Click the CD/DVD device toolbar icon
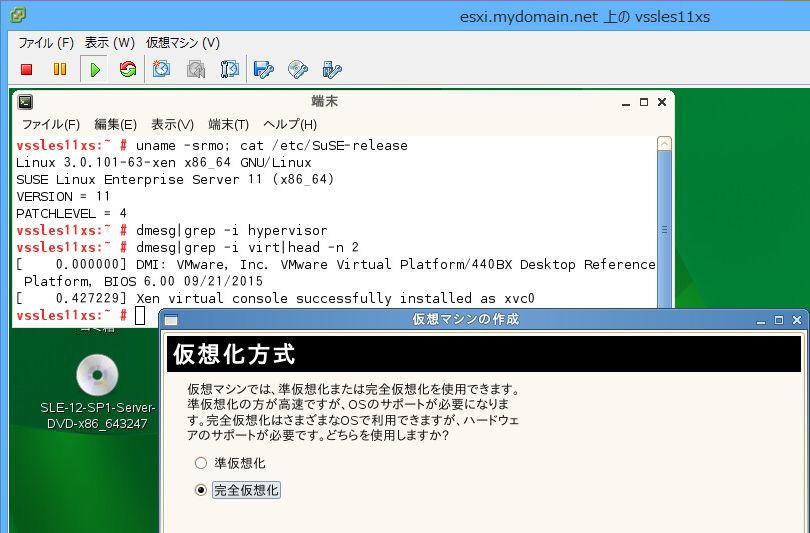 tap(297, 69)
